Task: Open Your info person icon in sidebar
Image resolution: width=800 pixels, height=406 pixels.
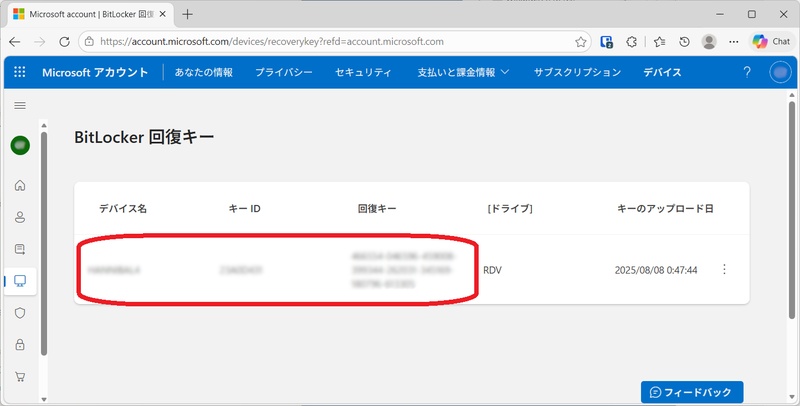Action: pyautogui.click(x=20, y=217)
